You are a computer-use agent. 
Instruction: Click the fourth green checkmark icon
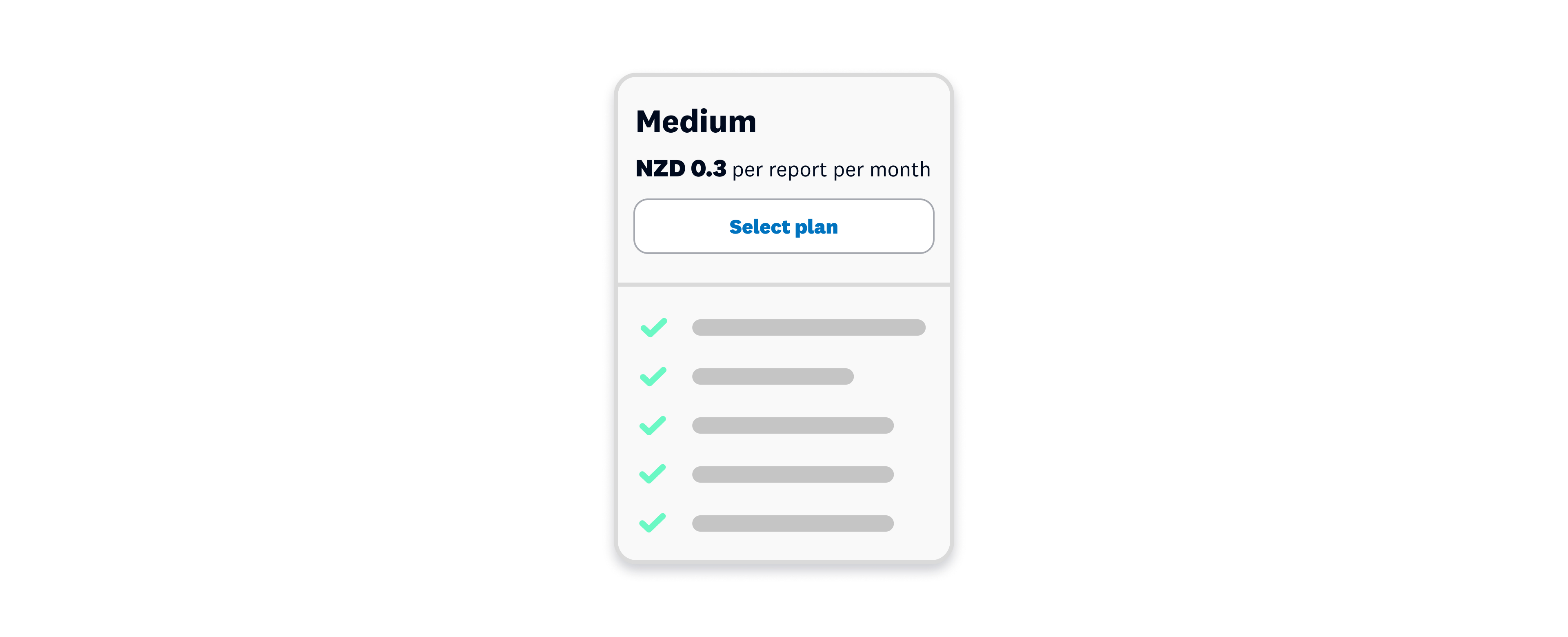(x=653, y=474)
